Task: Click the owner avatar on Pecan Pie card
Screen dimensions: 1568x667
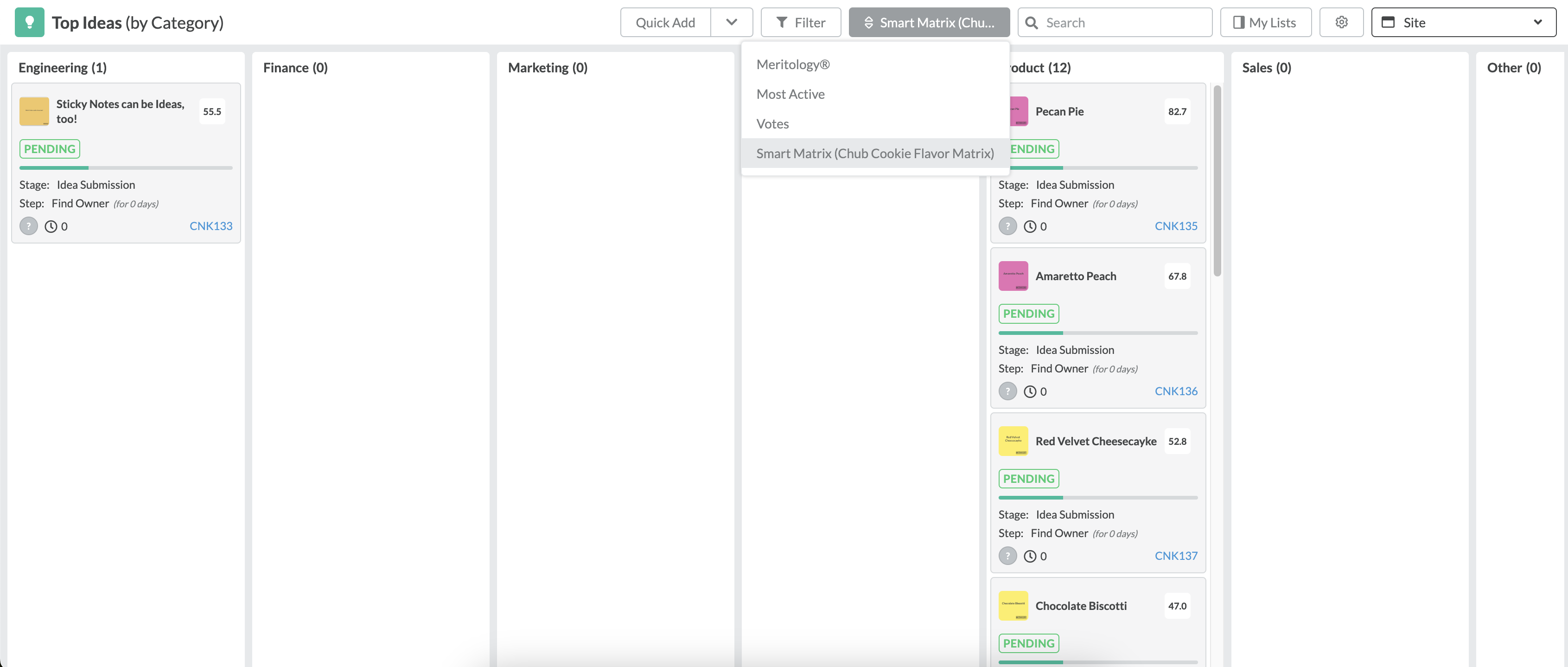Action: point(1007,226)
